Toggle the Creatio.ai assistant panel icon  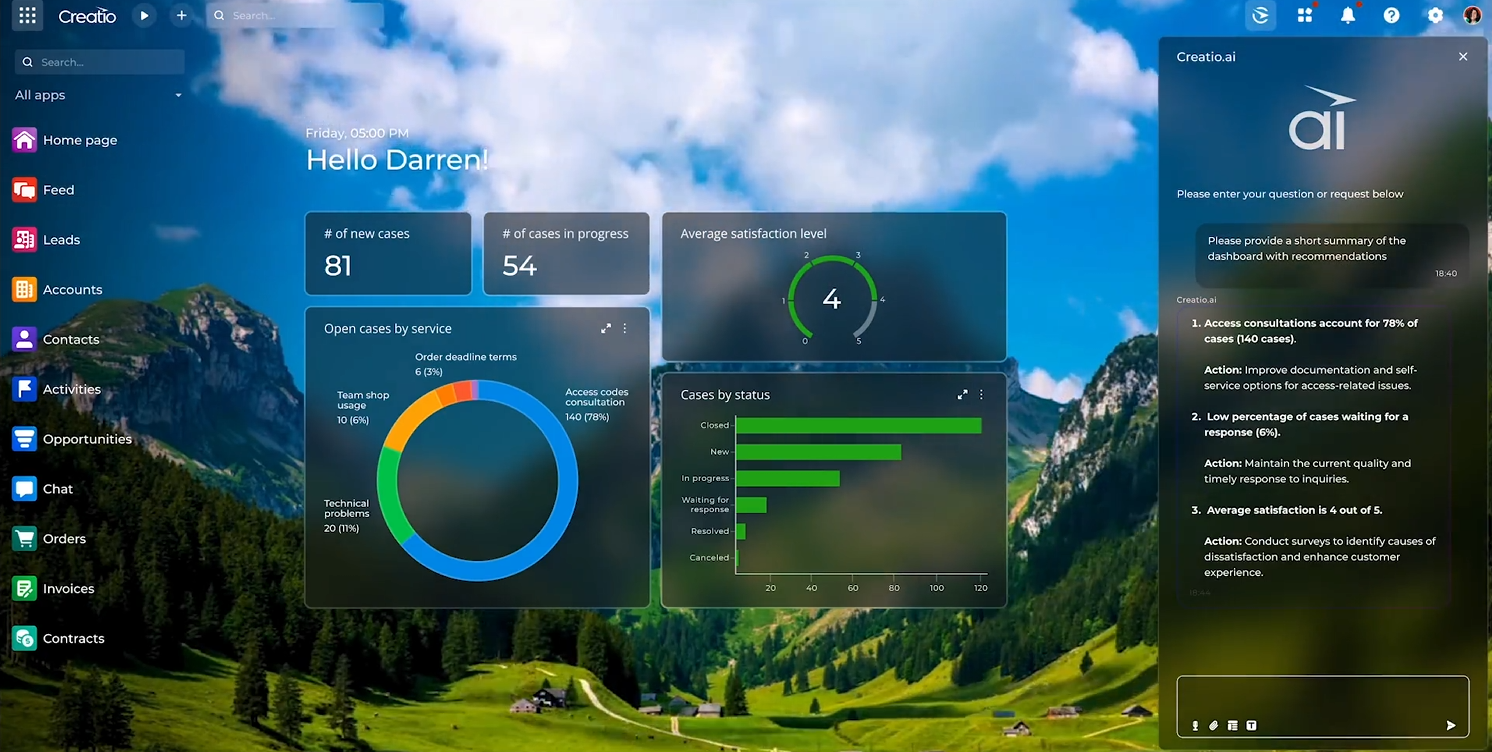coord(1261,16)
